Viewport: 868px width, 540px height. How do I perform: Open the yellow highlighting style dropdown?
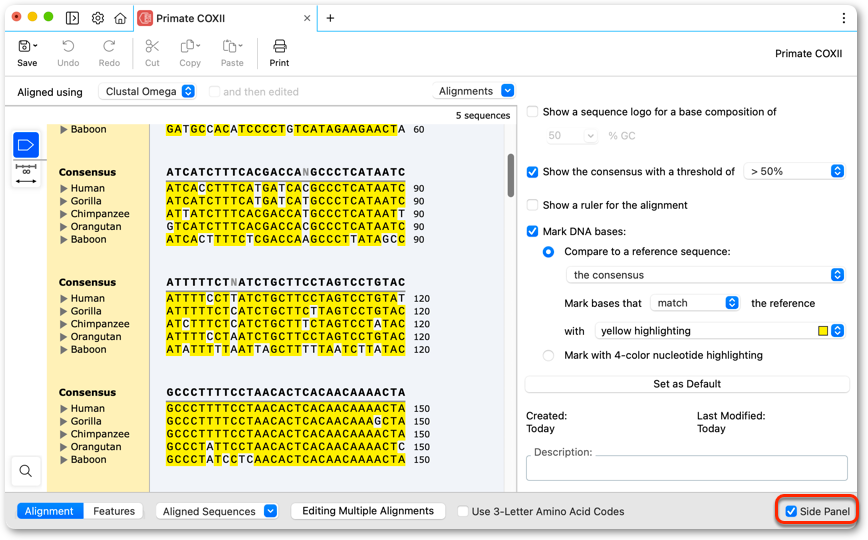coord(720,331)
